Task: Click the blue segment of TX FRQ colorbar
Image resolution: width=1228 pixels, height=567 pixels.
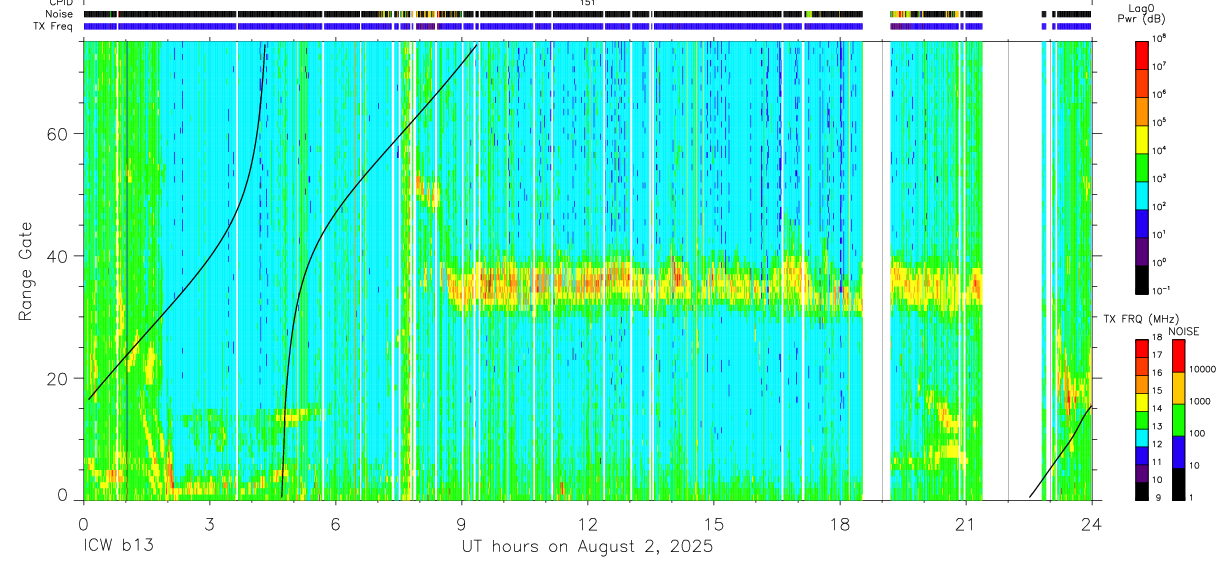Action: 1142,455
